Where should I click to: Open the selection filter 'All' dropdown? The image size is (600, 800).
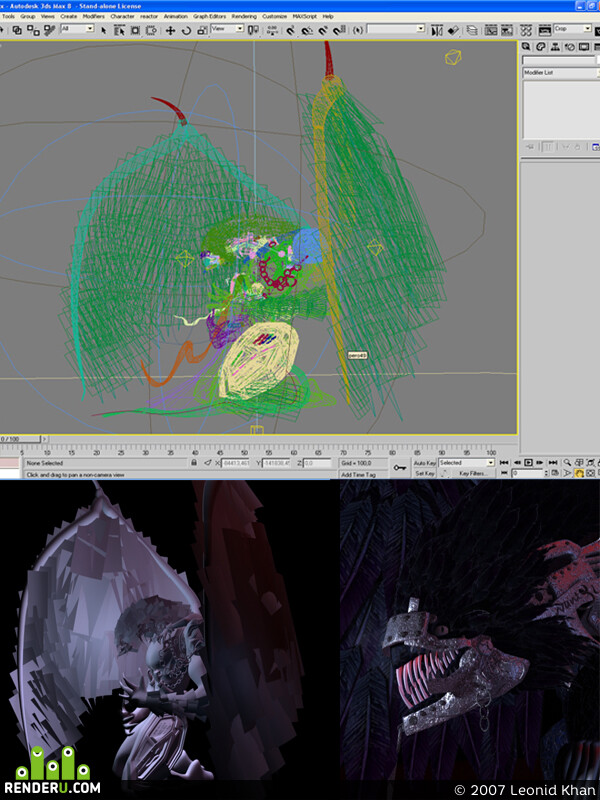78,29
